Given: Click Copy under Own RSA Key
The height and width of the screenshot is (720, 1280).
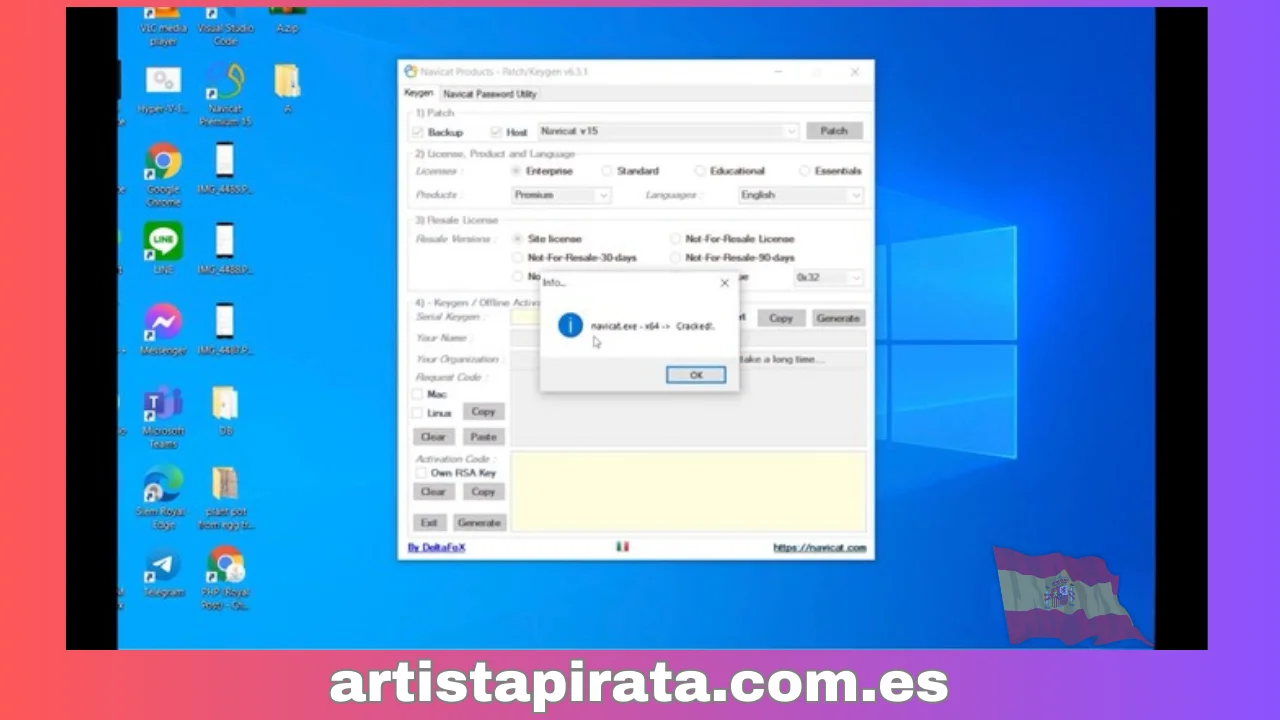Looking at the screenshot, I should pos(483,492).
